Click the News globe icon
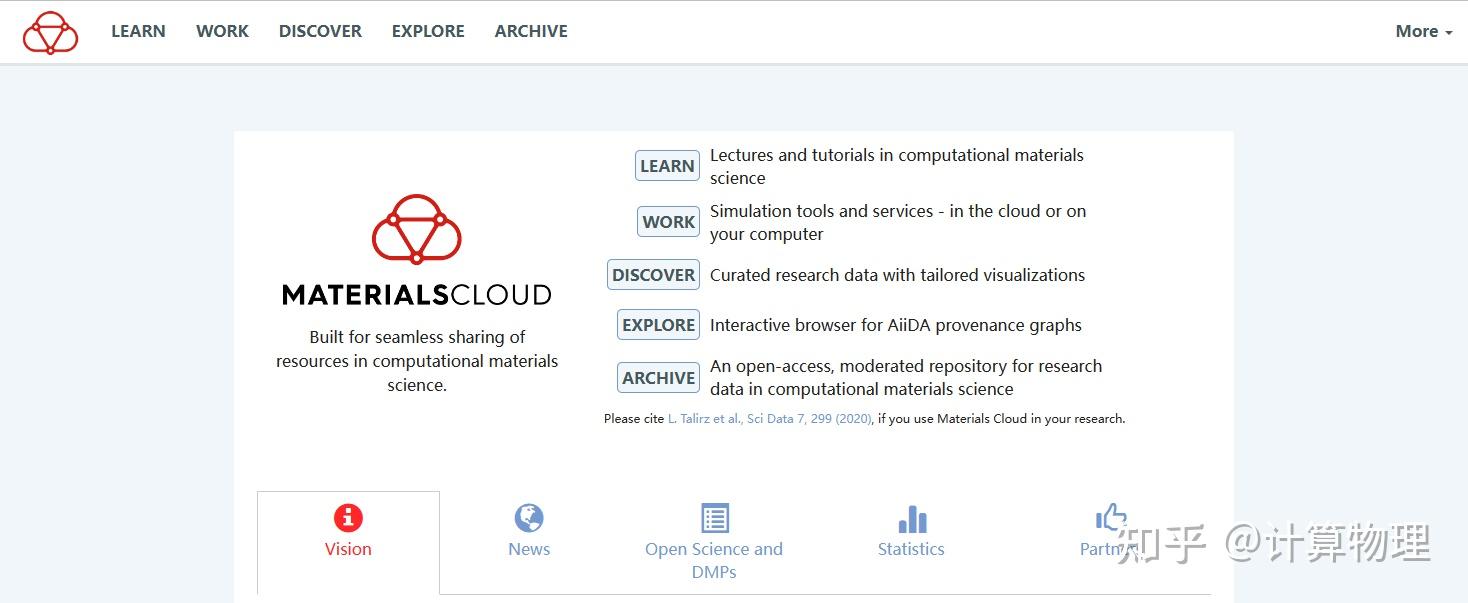The image size is (1468, 603). (529, 518)
